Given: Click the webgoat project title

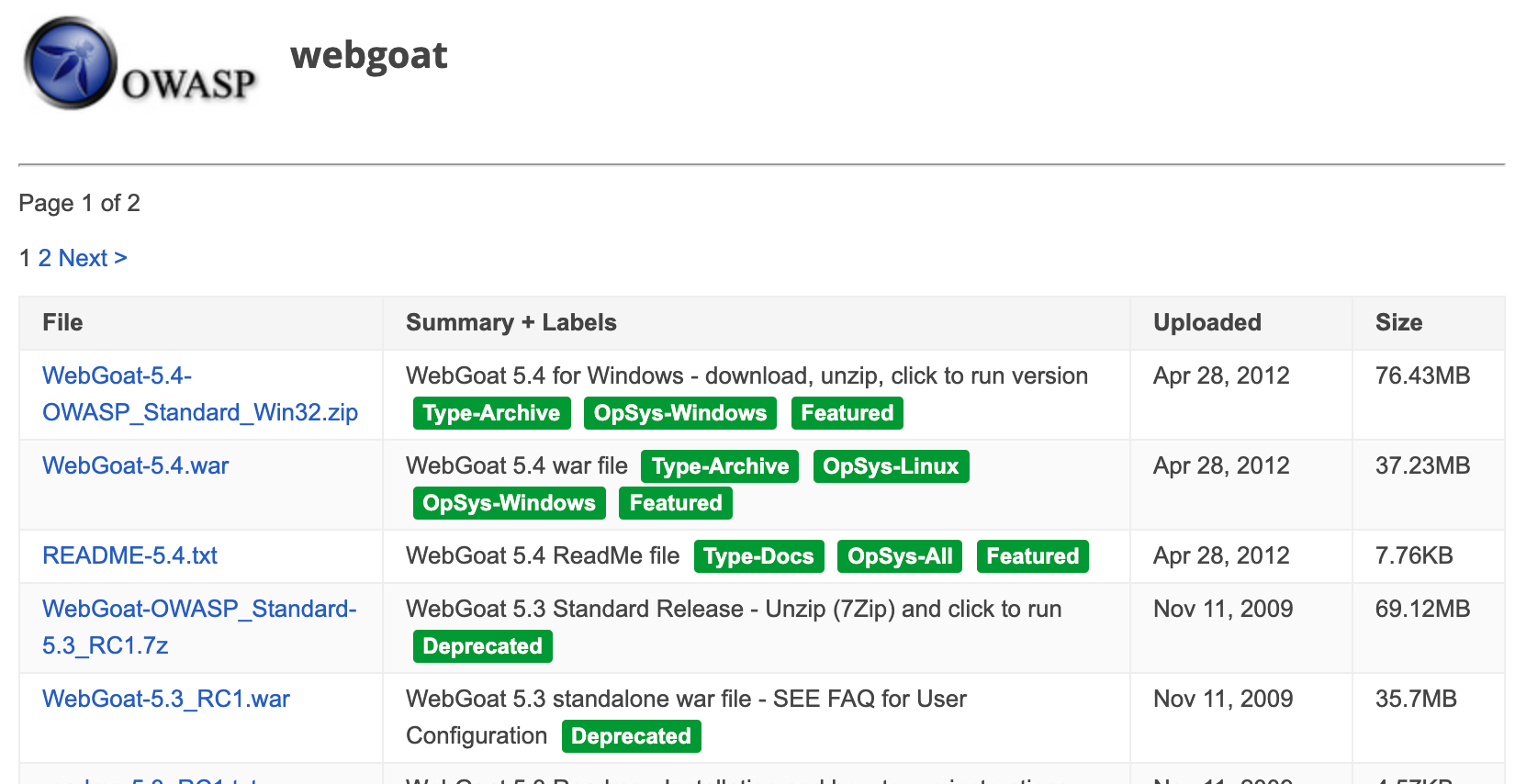Looking at the screenshot, I should 368,55.
